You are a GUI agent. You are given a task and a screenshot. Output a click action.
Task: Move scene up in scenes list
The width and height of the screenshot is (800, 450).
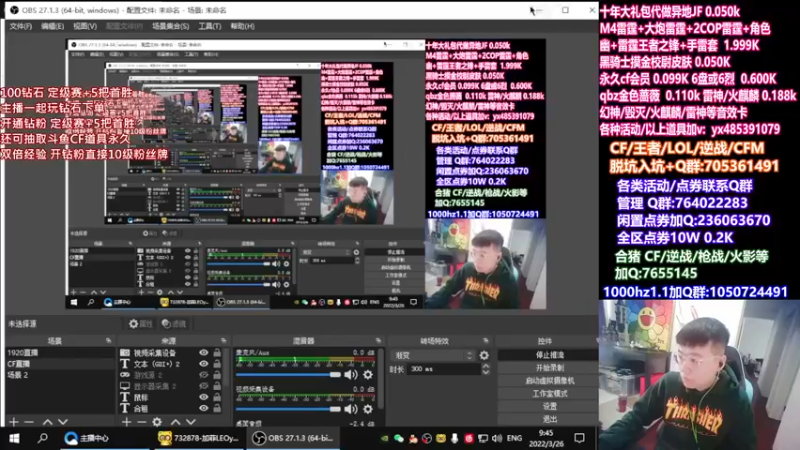[x=47, y=421]
